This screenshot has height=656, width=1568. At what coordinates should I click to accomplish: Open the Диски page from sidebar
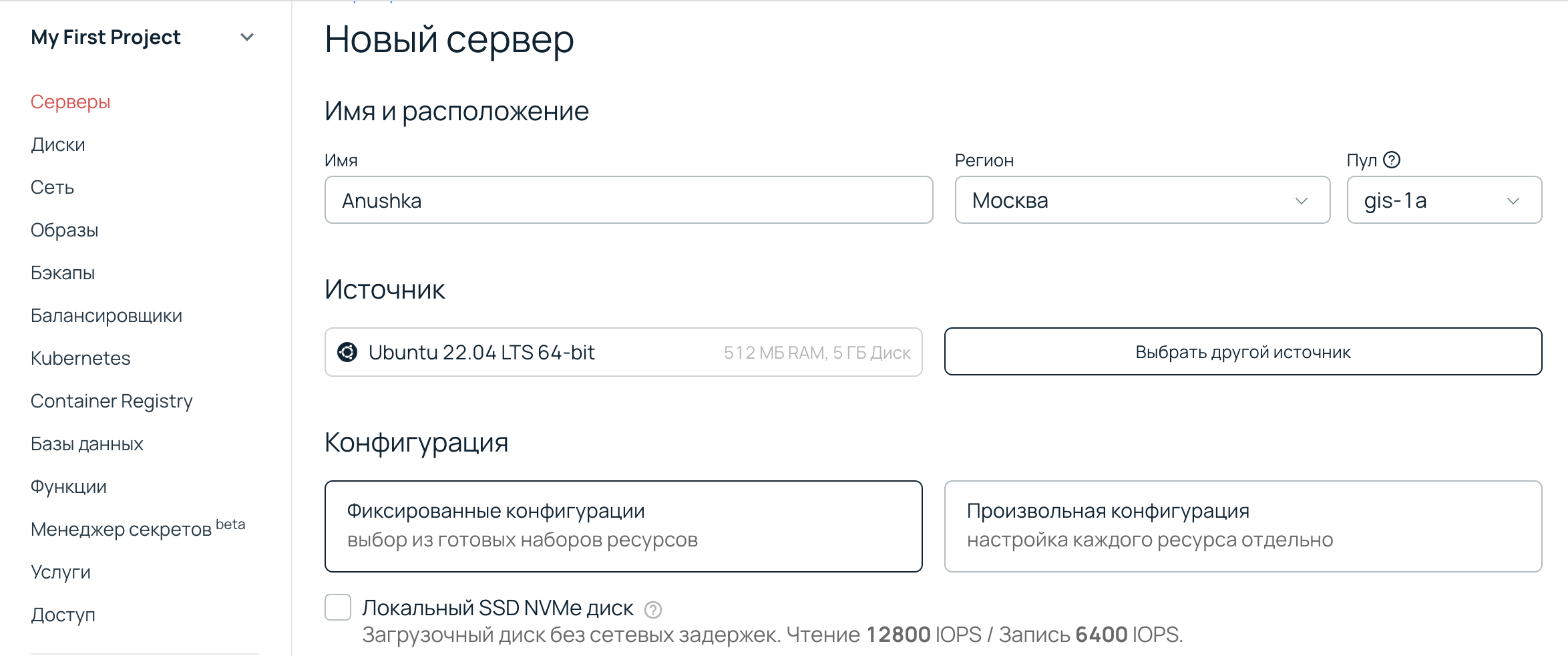pos(57,144)
